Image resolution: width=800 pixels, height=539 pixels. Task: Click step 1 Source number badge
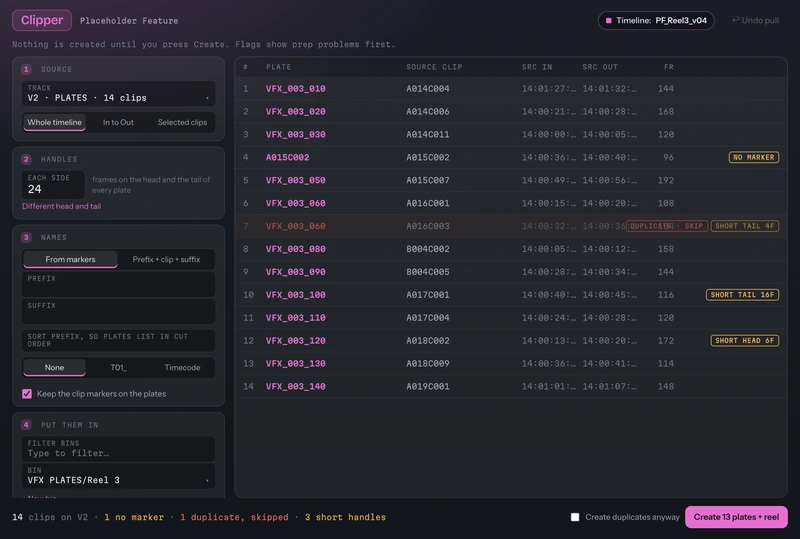27,69
